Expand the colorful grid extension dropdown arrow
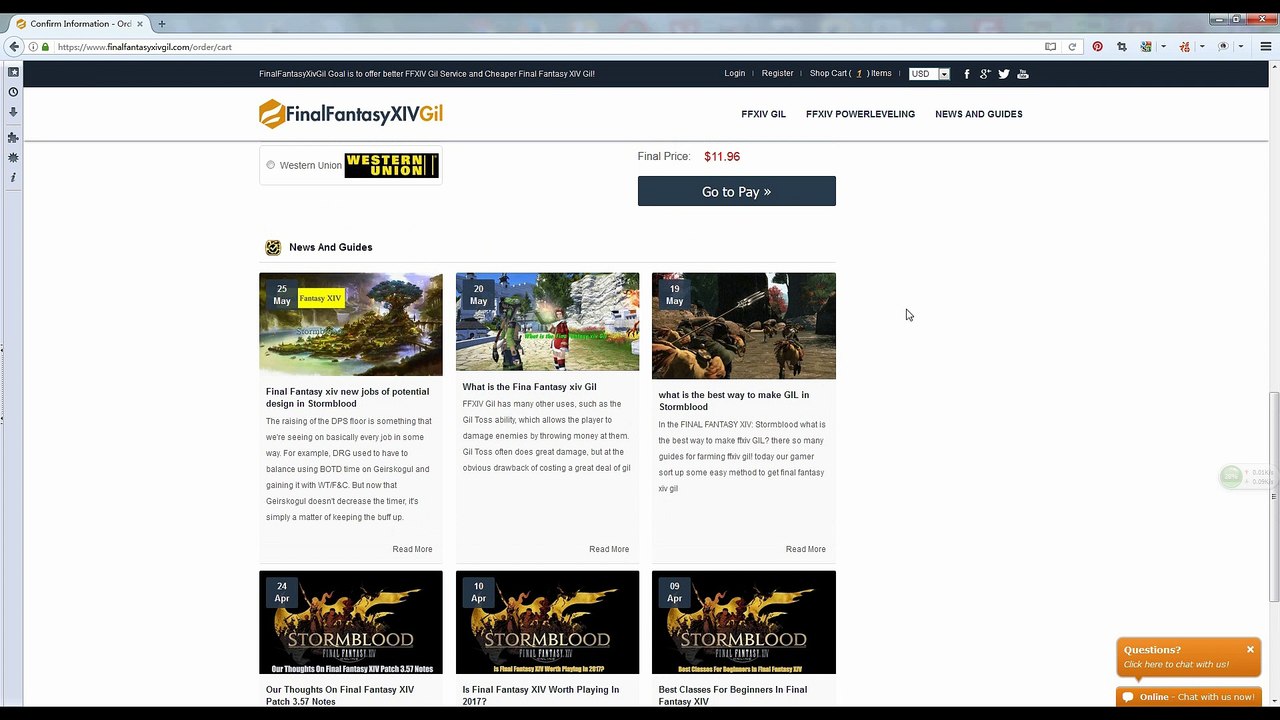 [x=1163, y=47]
